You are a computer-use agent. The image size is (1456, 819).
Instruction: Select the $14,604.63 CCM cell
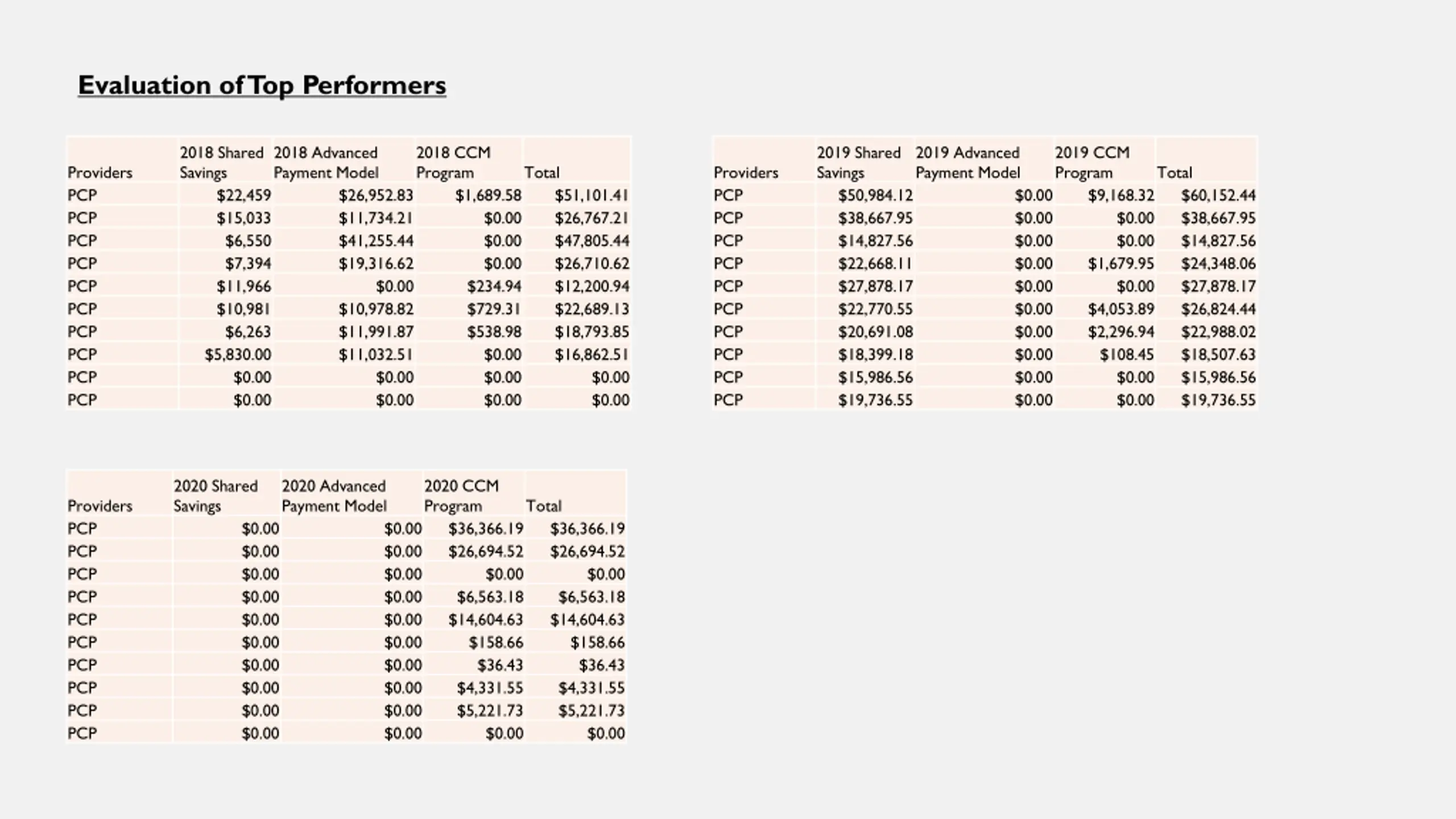tap(486, 619)
